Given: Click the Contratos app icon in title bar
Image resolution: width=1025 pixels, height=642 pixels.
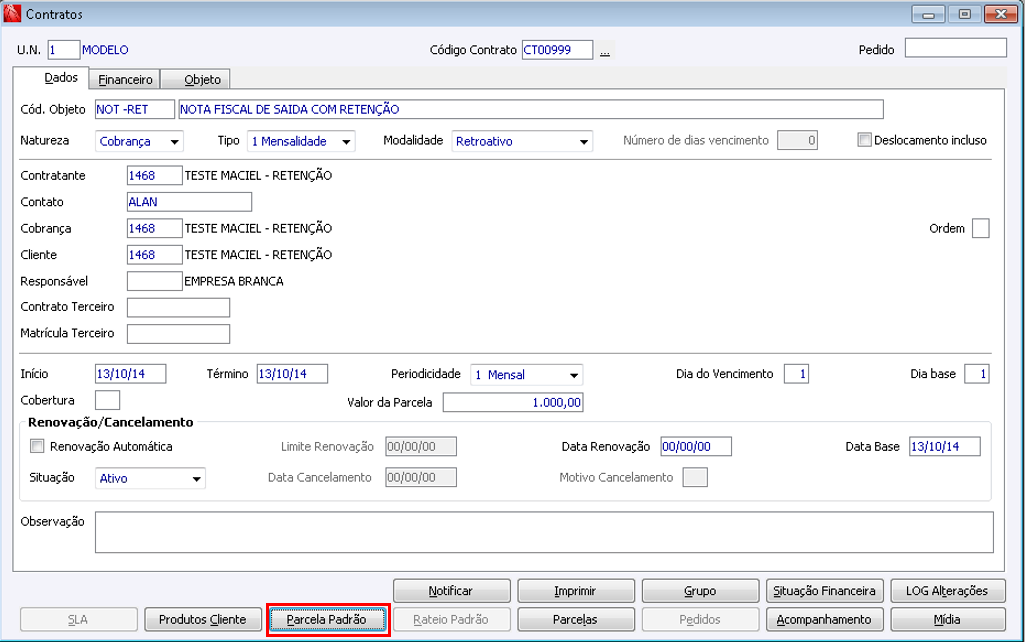Looking at the screenshot, I should tap(12, 13).
